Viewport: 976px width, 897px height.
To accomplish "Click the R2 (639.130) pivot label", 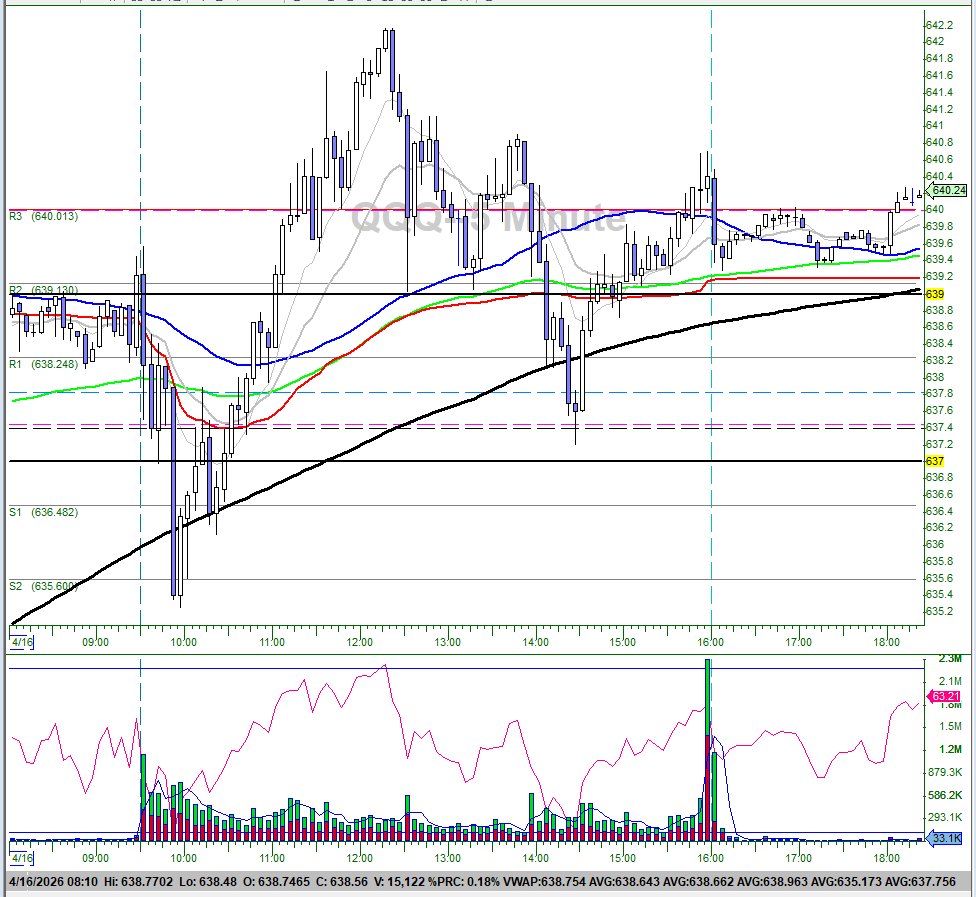I will 44,290.
